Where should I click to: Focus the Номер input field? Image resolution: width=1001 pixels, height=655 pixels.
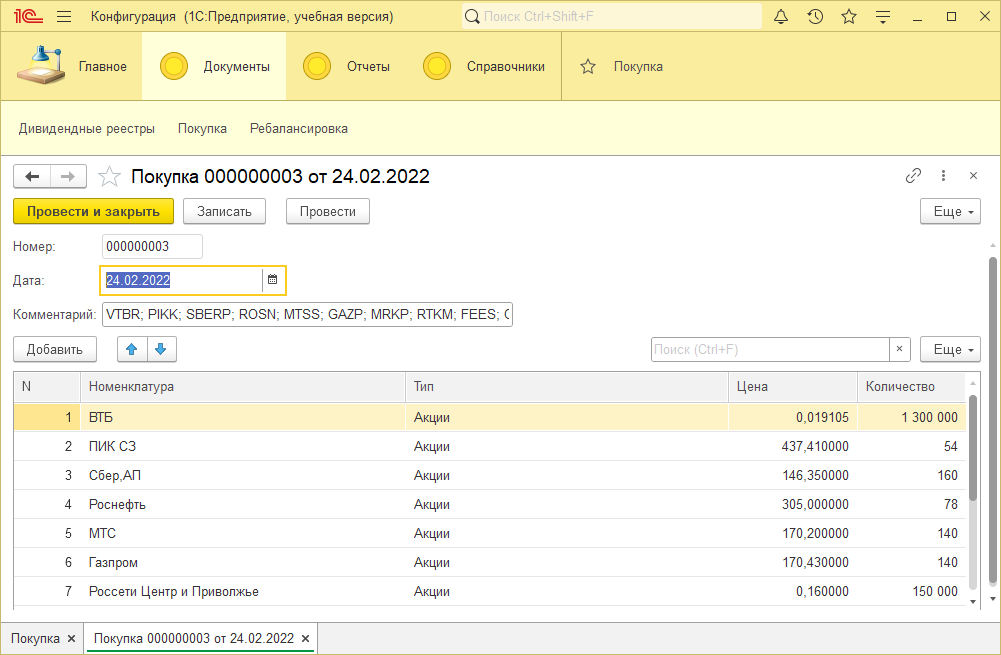(152, 246)
